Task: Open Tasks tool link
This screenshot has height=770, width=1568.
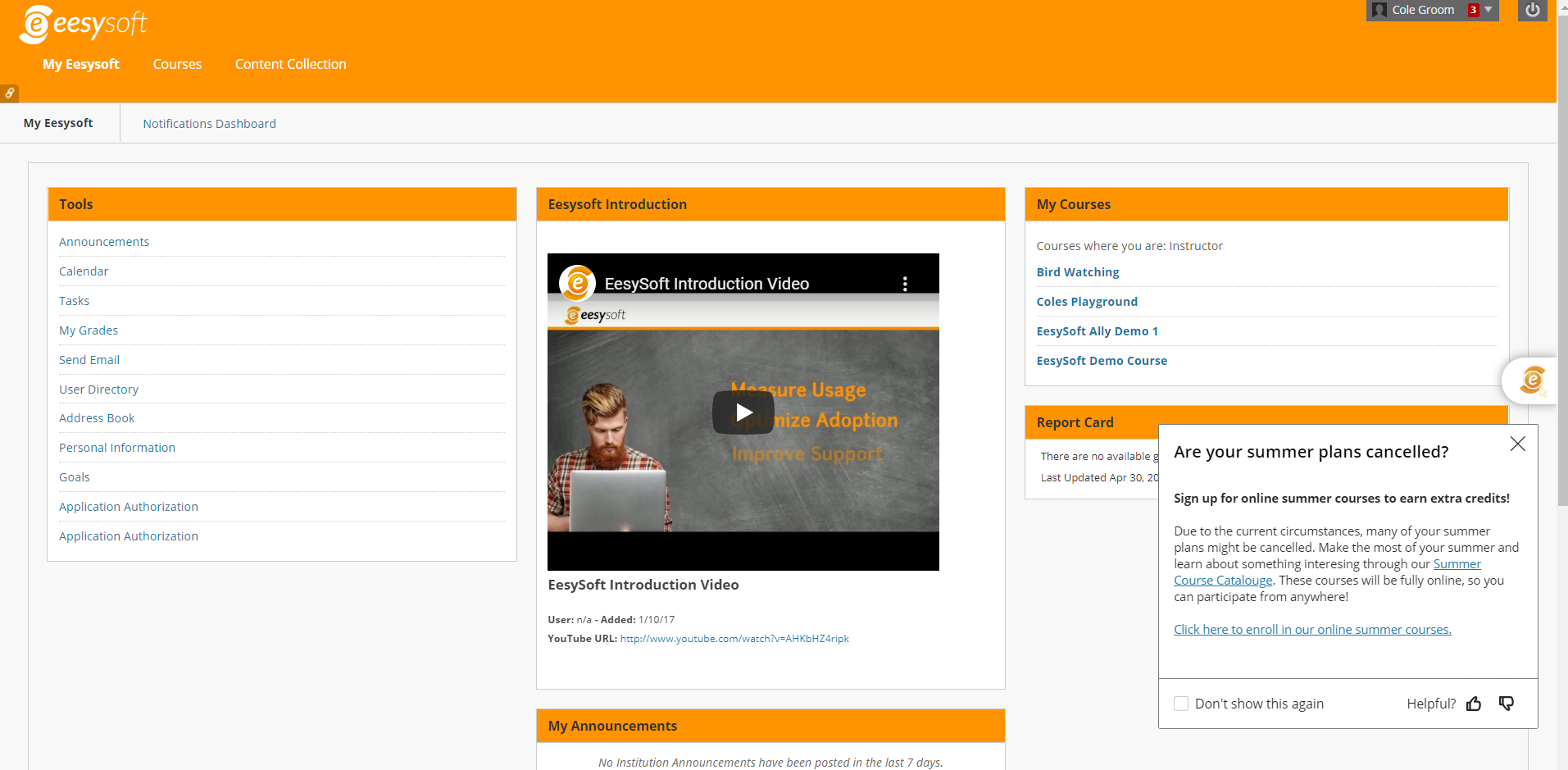Action: click(x=74, y=301)
